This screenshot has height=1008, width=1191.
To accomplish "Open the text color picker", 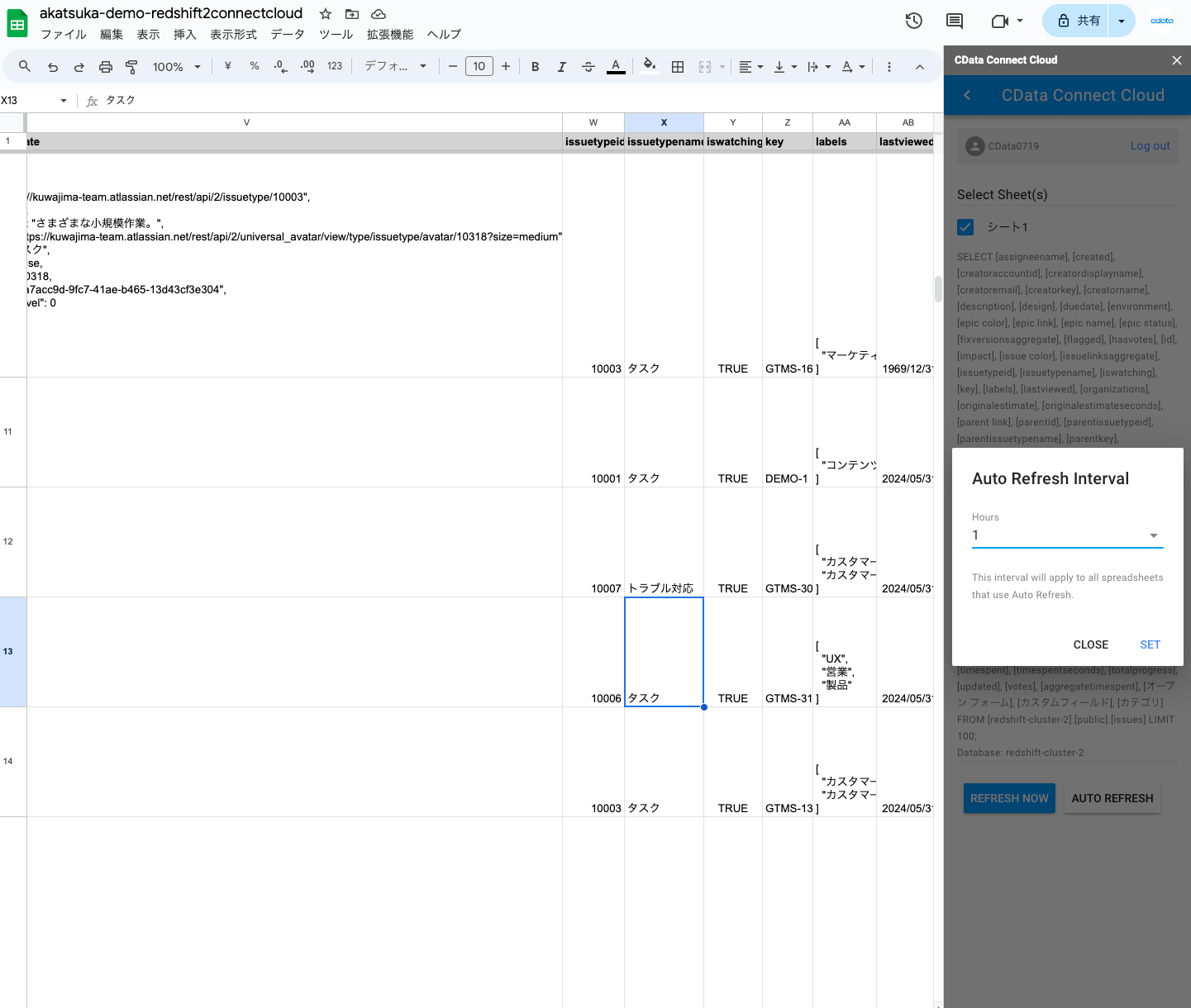I will click(616, 67).
